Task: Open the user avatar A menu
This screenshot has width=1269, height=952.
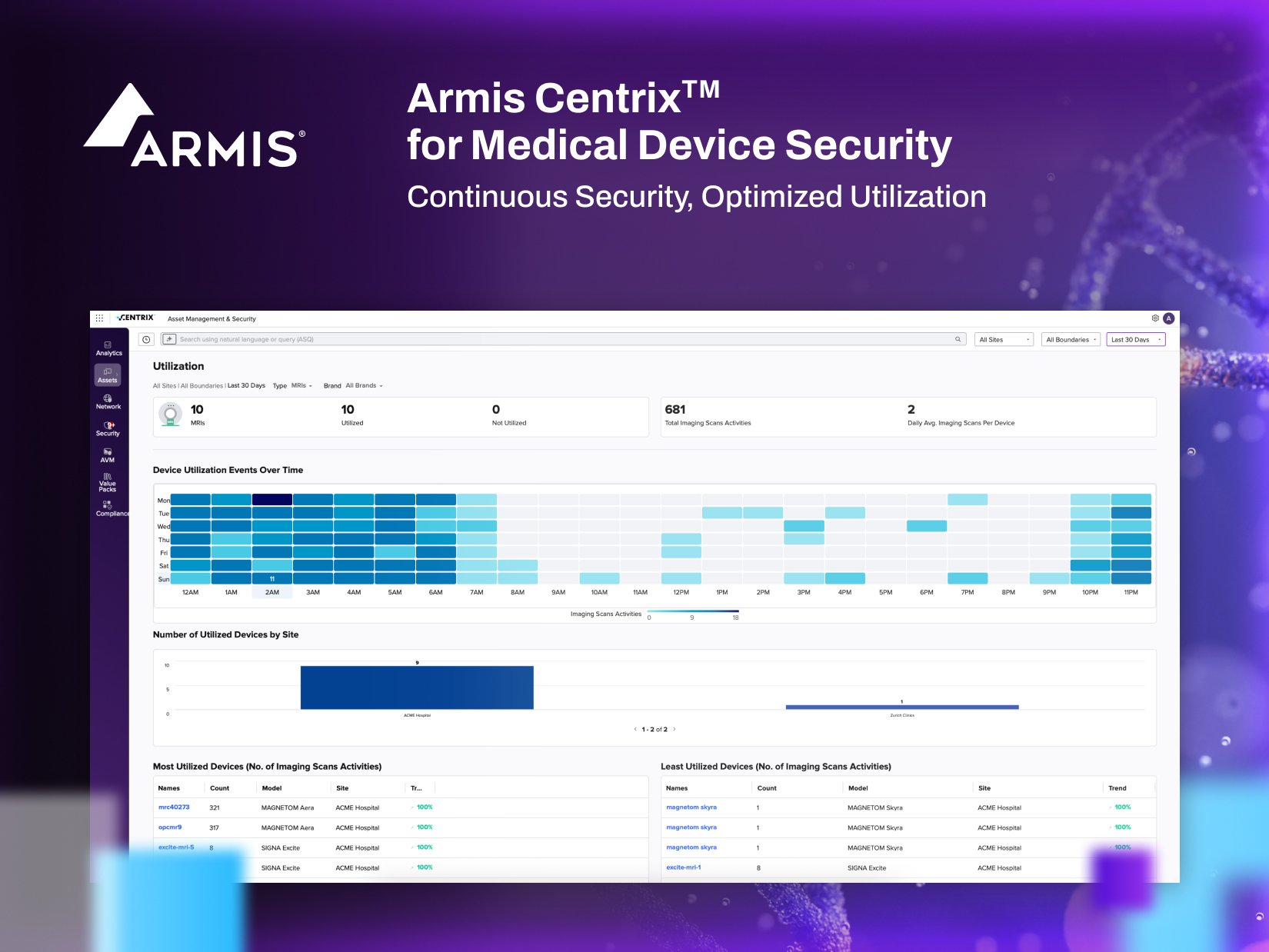Action: tap(1169, 318)
